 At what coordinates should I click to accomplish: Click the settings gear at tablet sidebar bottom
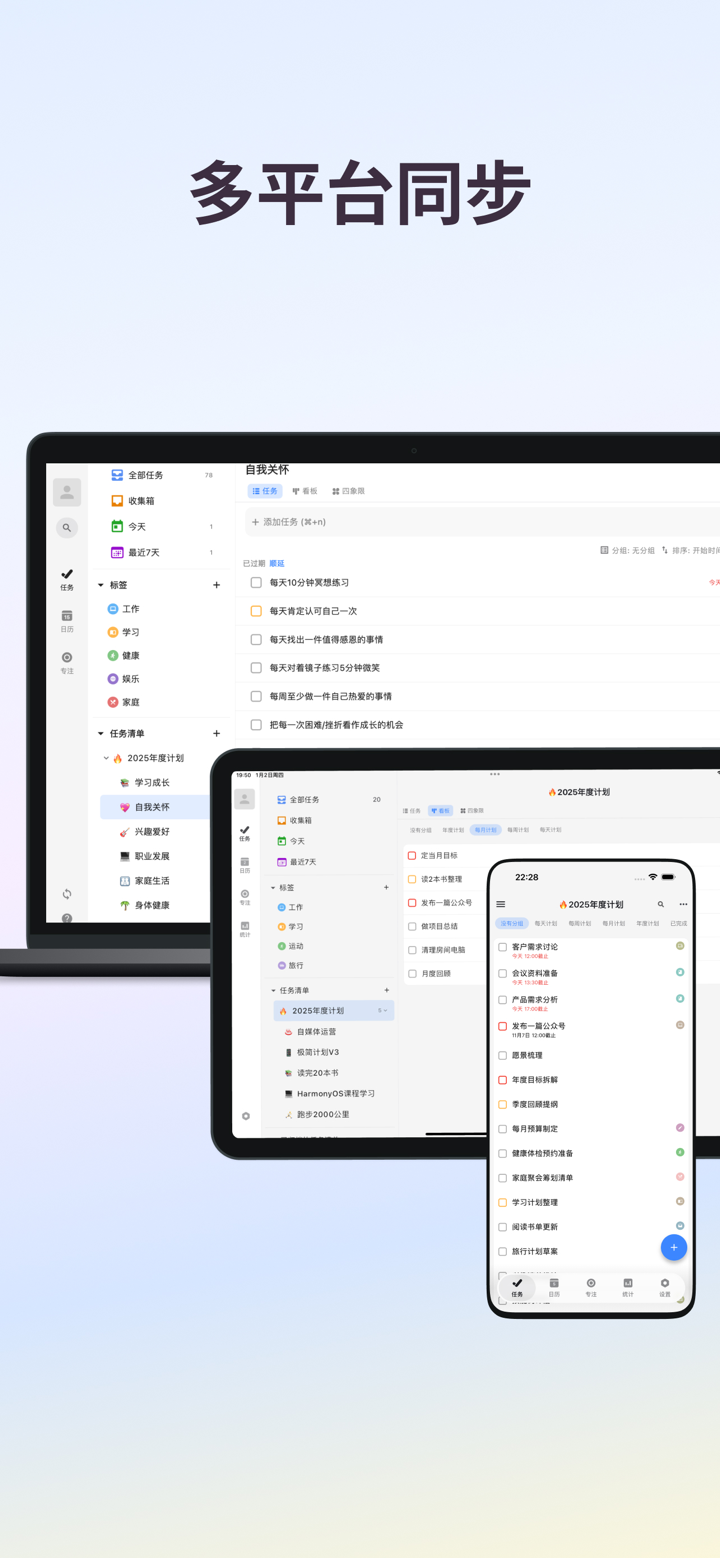[246, 1116]
